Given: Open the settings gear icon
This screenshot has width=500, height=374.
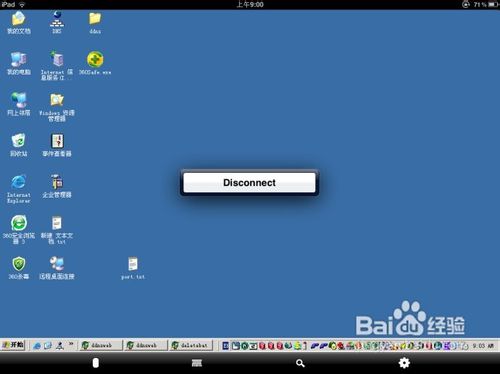Looking at the screenshot, I should (x=404, y=363).
